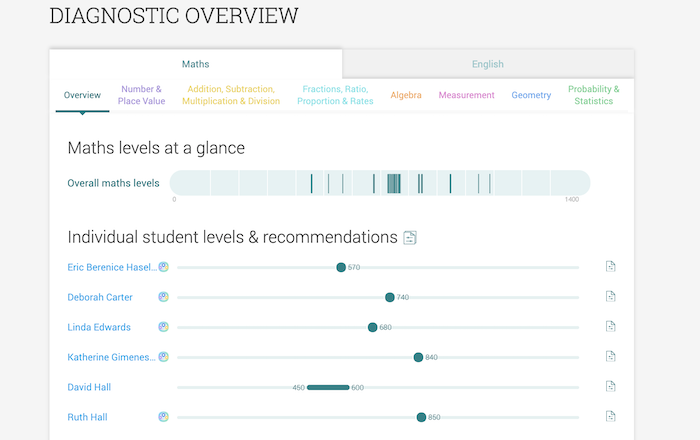Open Katherine Gimenes' report document icon
700x440 pixels.
[610, 357]
